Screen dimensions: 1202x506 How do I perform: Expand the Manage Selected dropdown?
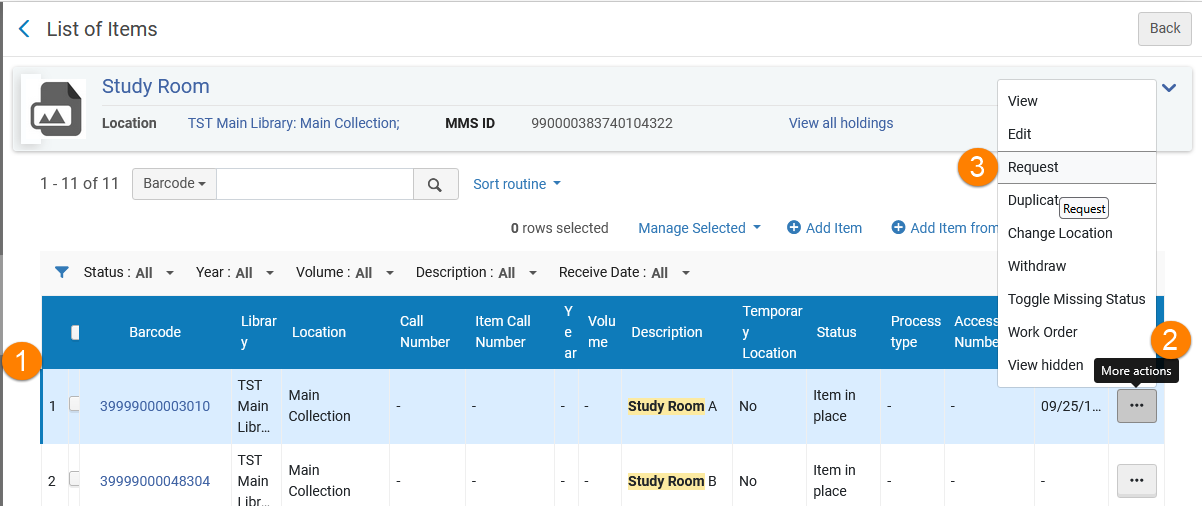[x=699, y=228]
